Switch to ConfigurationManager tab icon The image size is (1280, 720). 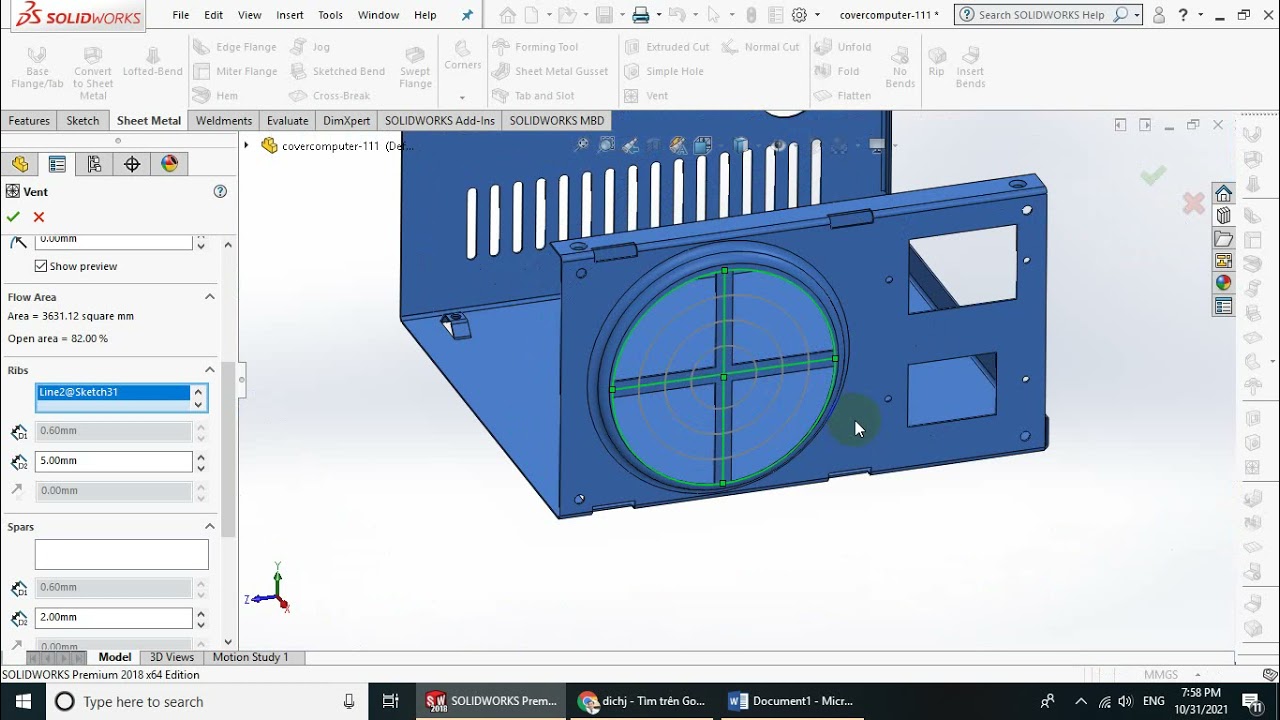pos(94,164)
